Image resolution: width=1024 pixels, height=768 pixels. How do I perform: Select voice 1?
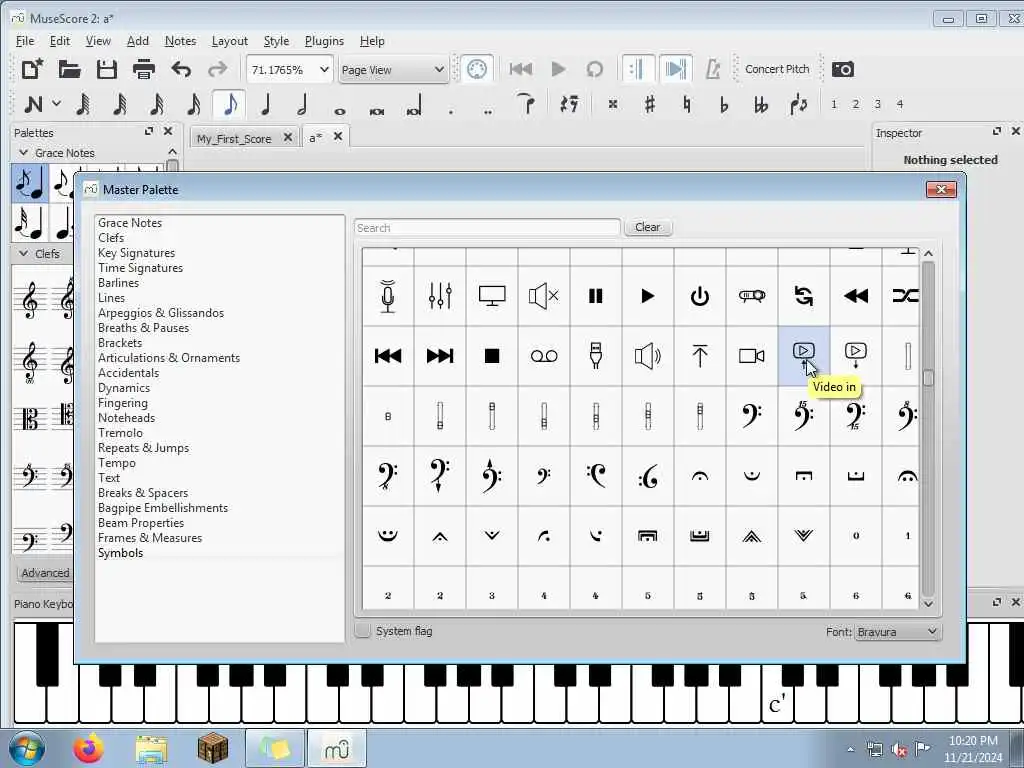[x=834, y=104]
